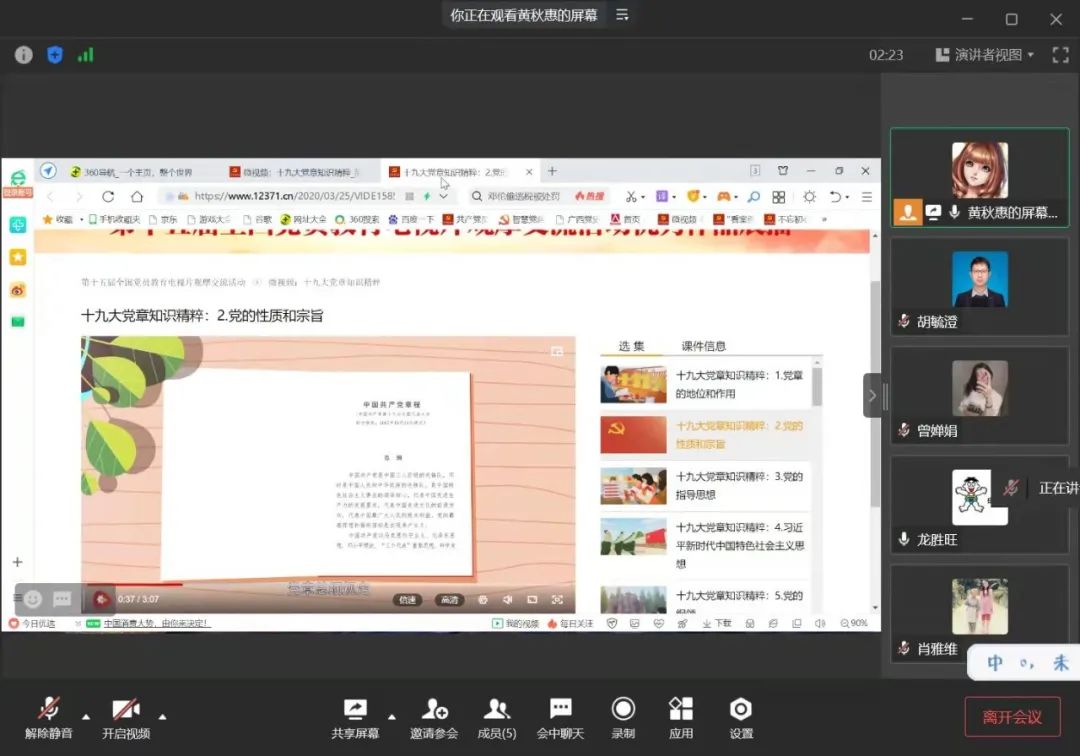
Task: Open 会中聊天 chat panel
Action: (560, 718)
